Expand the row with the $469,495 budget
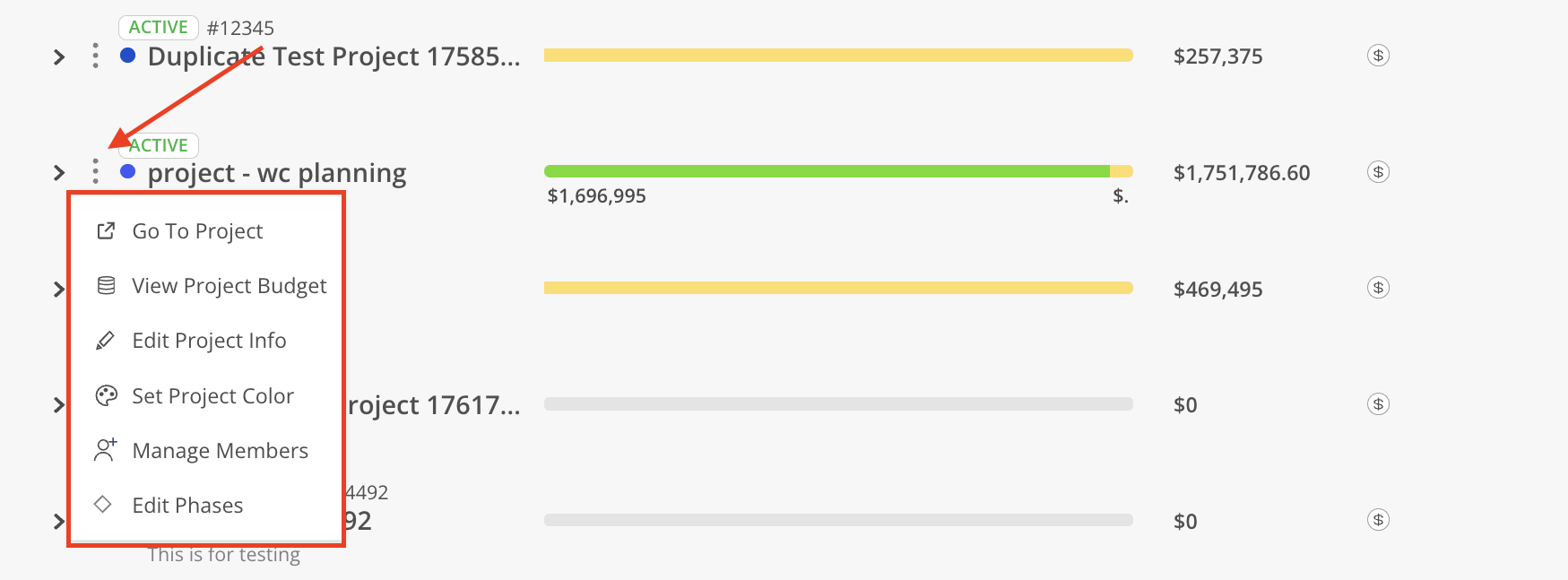The image size is (1568, 580). [59, 289]
